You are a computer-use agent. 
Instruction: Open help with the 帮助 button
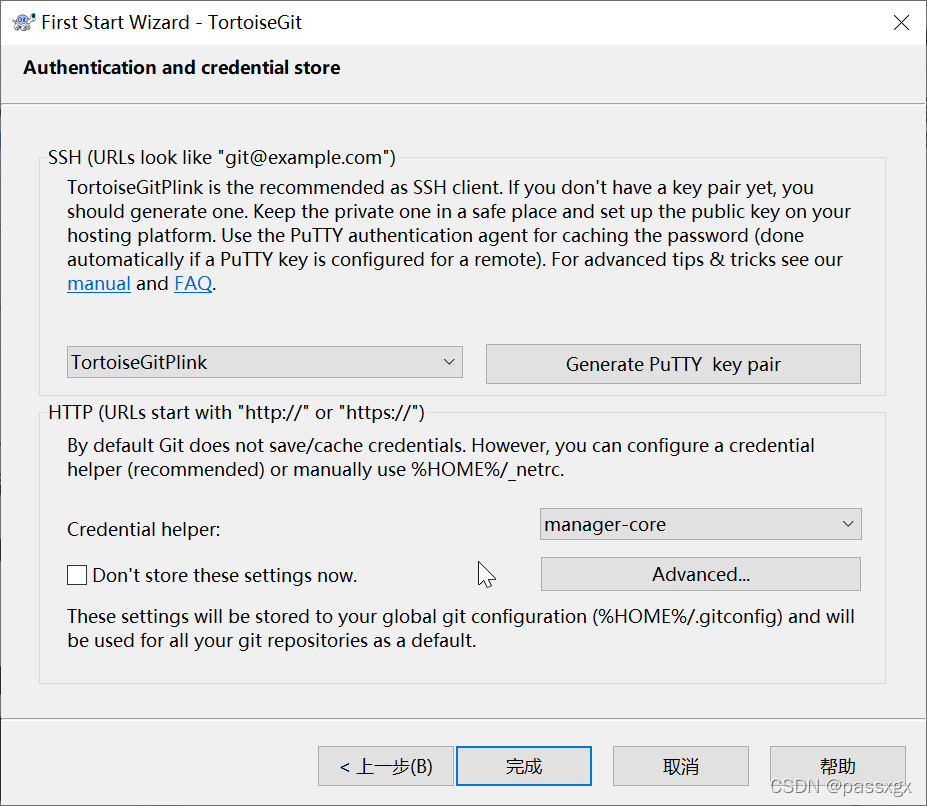[x=838, y=766]
